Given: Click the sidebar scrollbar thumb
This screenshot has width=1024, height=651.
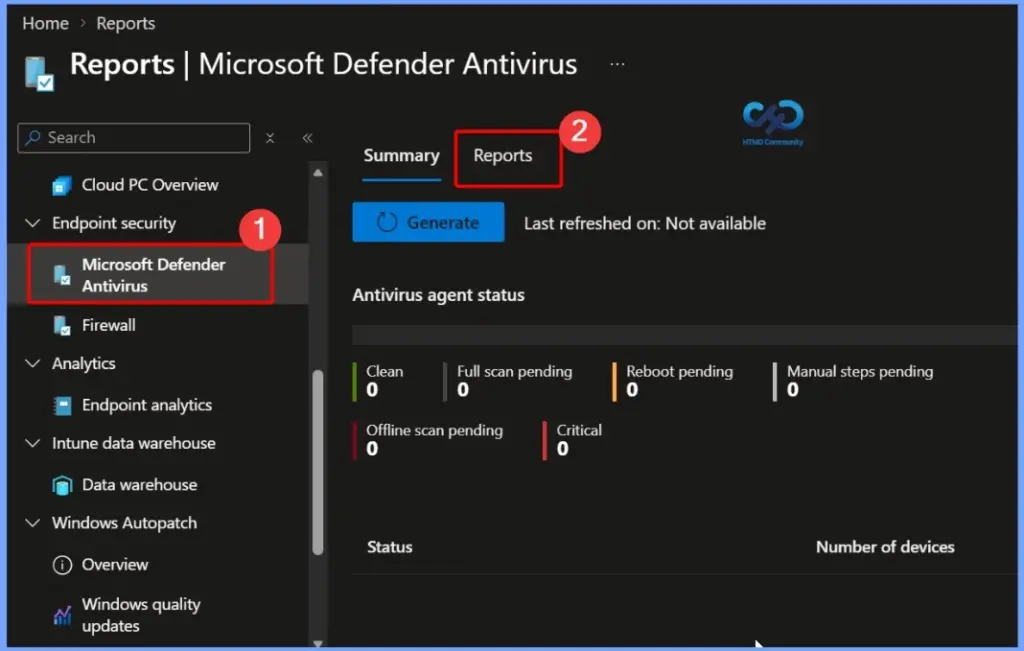Looking at the screenshot, I should (318, 462).
